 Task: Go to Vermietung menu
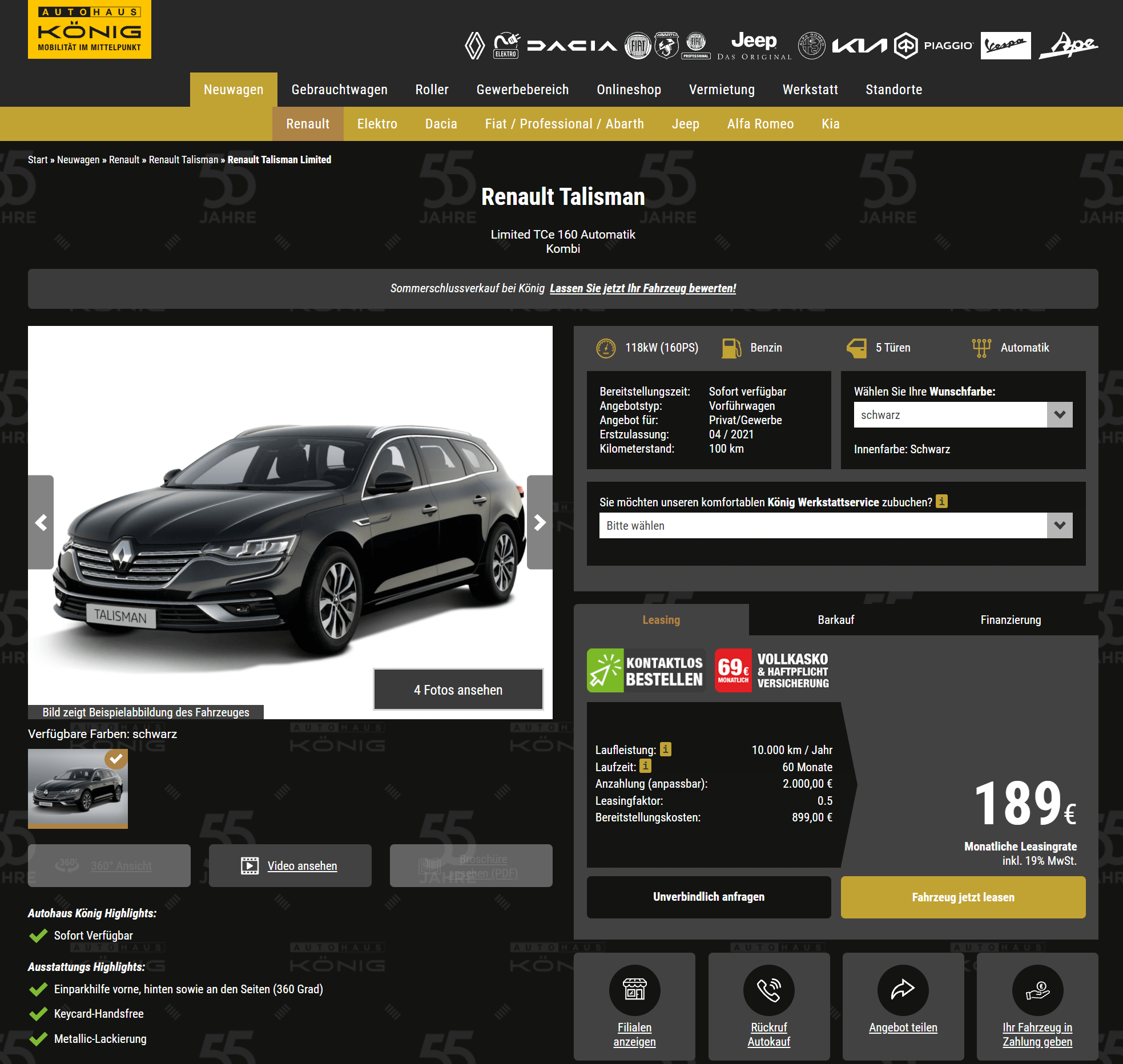(x=722, y=90)
